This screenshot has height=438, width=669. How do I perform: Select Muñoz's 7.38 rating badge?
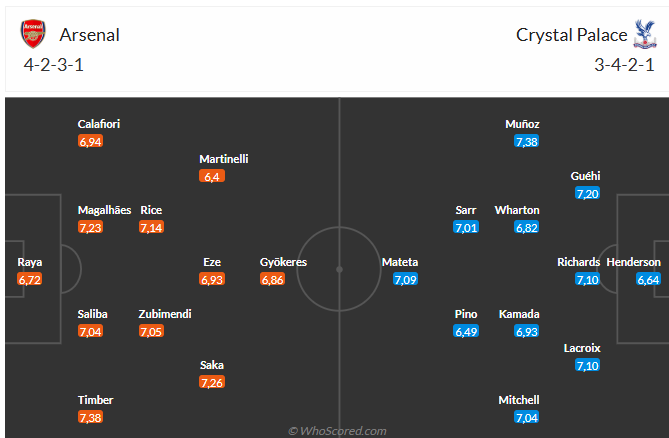tap(527, 141)
